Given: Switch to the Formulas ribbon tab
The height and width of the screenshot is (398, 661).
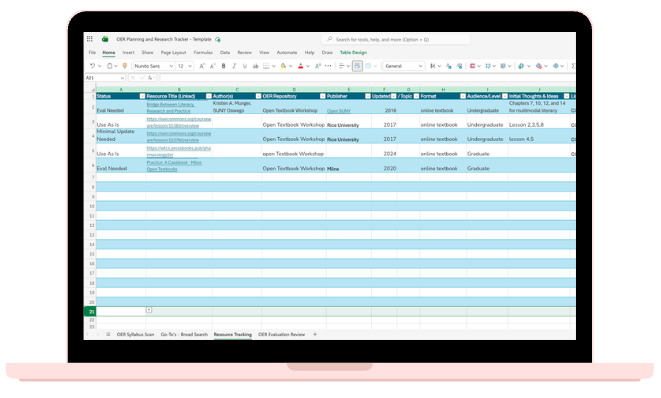Looking at the screenshot, I should click(x=203, y=52).
